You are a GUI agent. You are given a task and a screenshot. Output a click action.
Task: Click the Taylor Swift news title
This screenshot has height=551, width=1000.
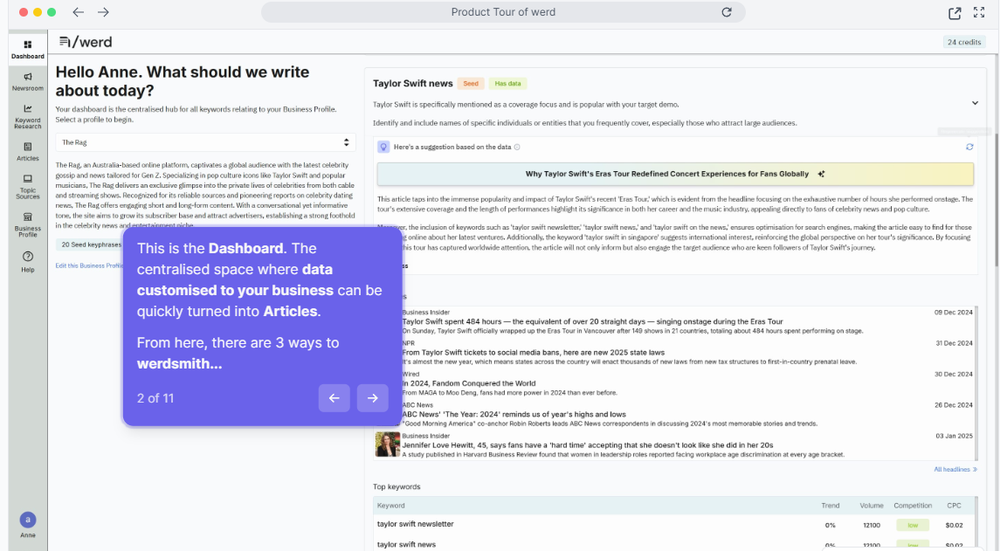point(413,84)
